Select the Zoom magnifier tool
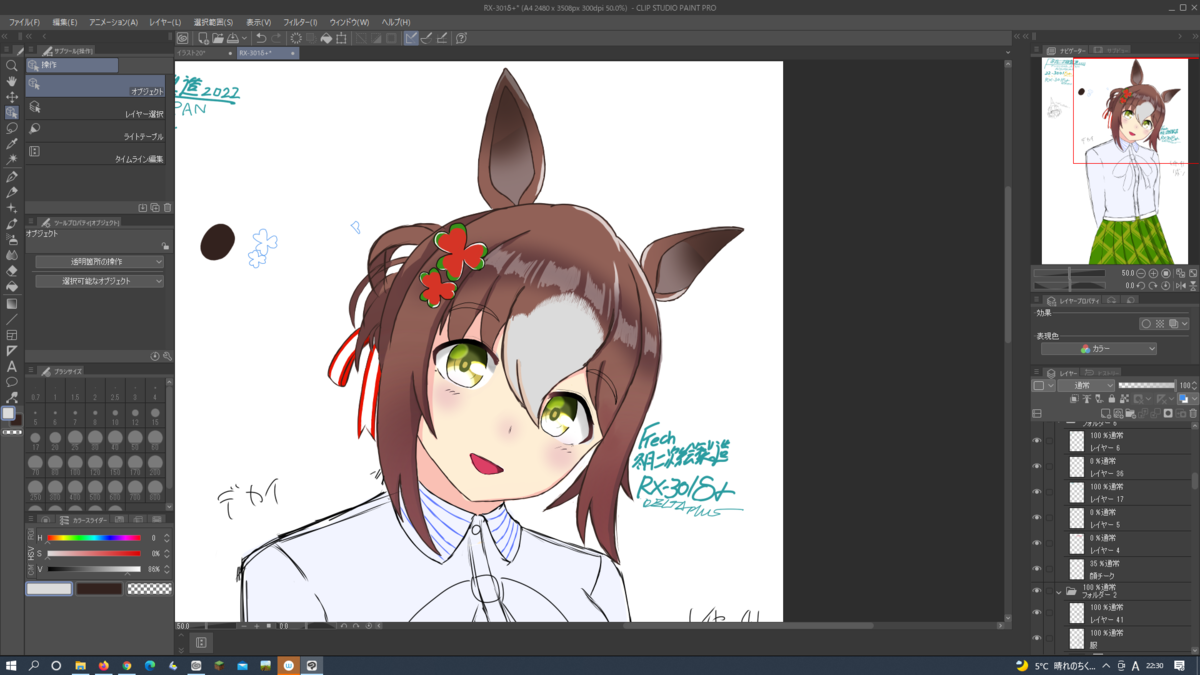The height and width of the screenshot is (675, 1200). point(12,66)
